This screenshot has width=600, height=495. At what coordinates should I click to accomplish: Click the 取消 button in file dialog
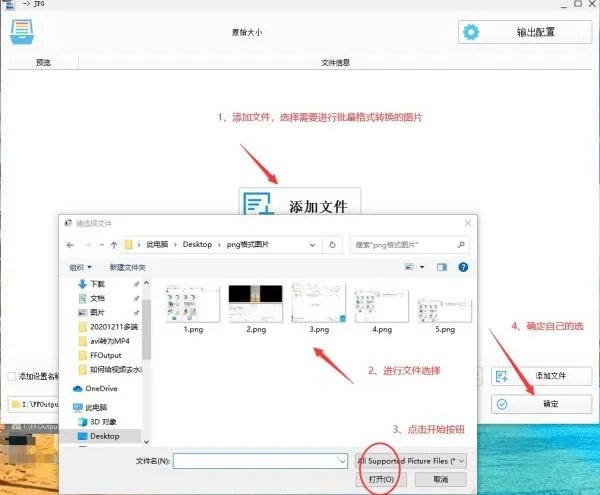point(440,479)
